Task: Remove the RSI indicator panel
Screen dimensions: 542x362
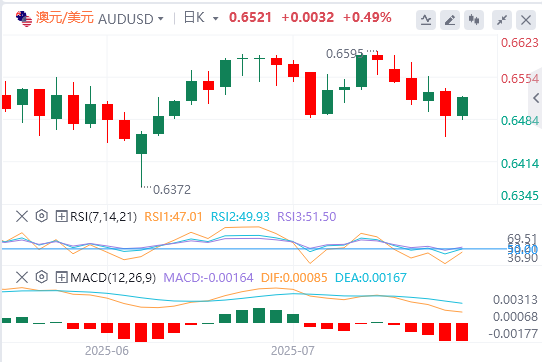Action: 22,217
